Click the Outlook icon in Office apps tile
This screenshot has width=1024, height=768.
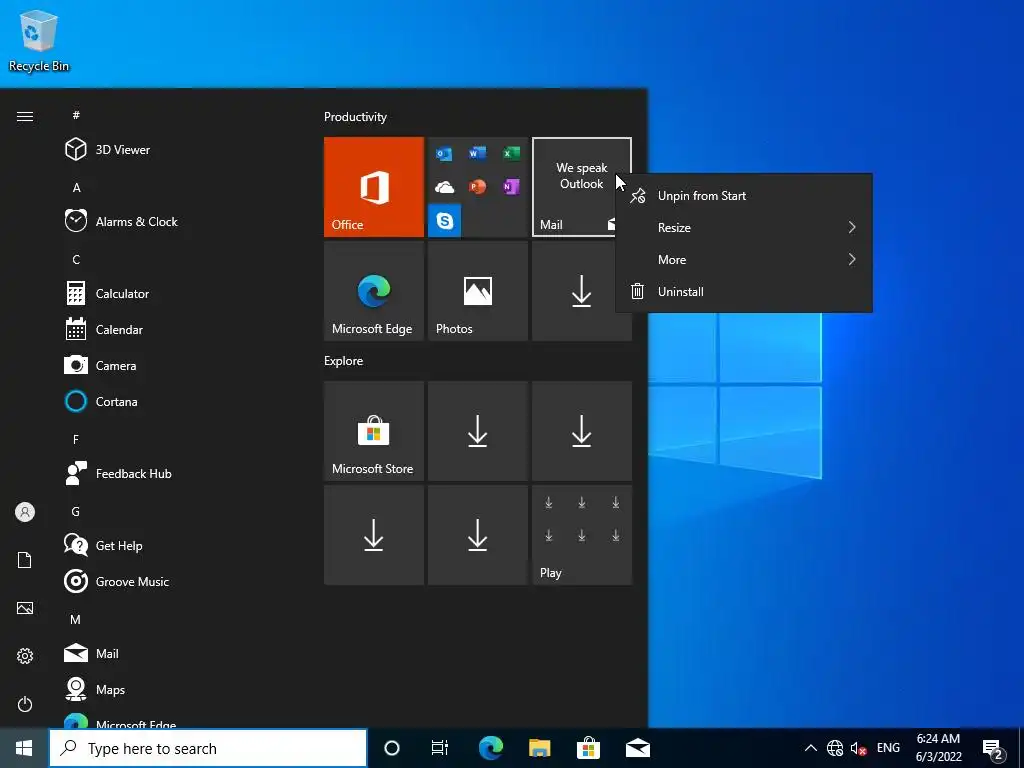444,153
